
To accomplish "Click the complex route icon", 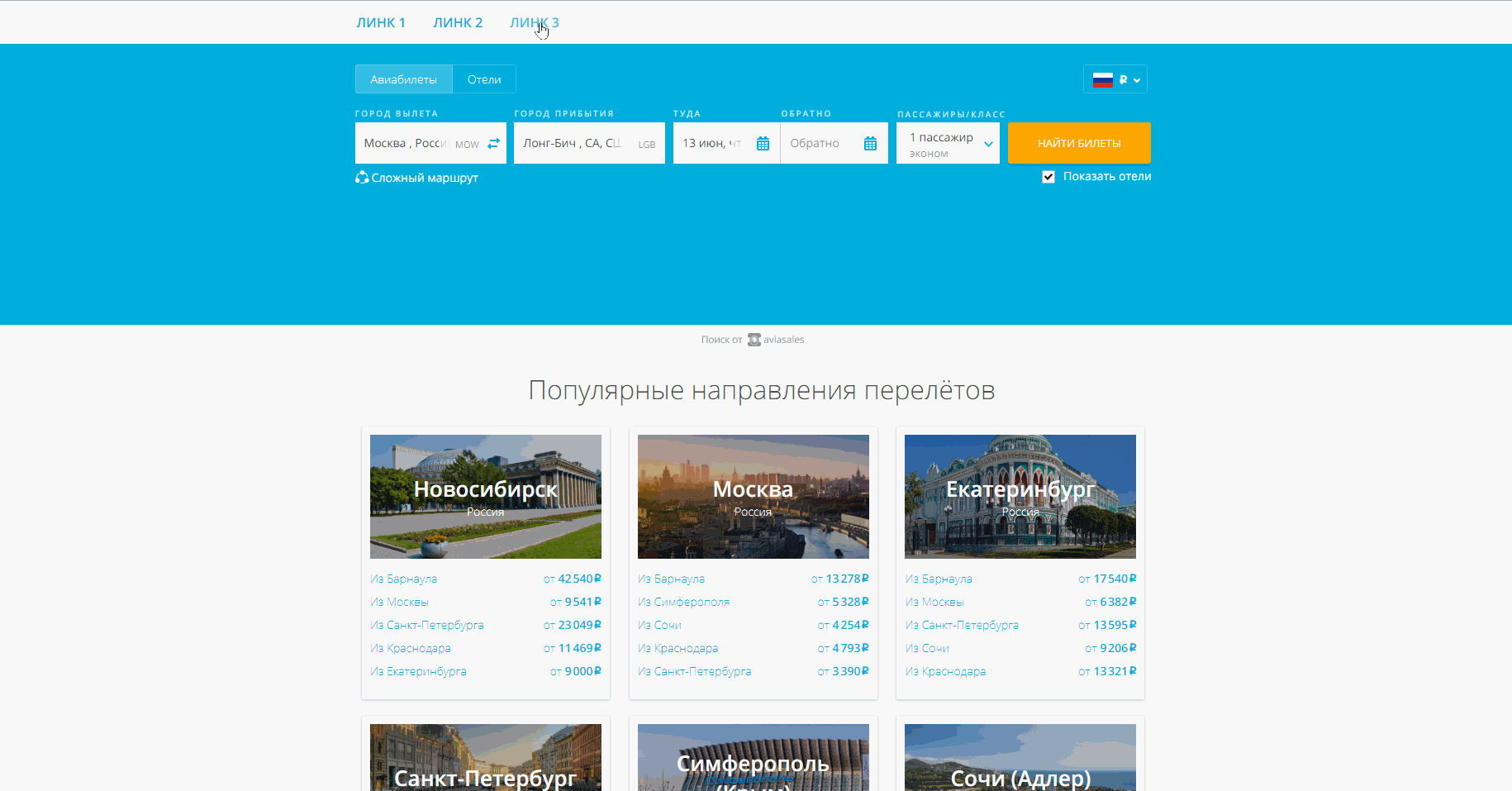I will click(362, 177).
